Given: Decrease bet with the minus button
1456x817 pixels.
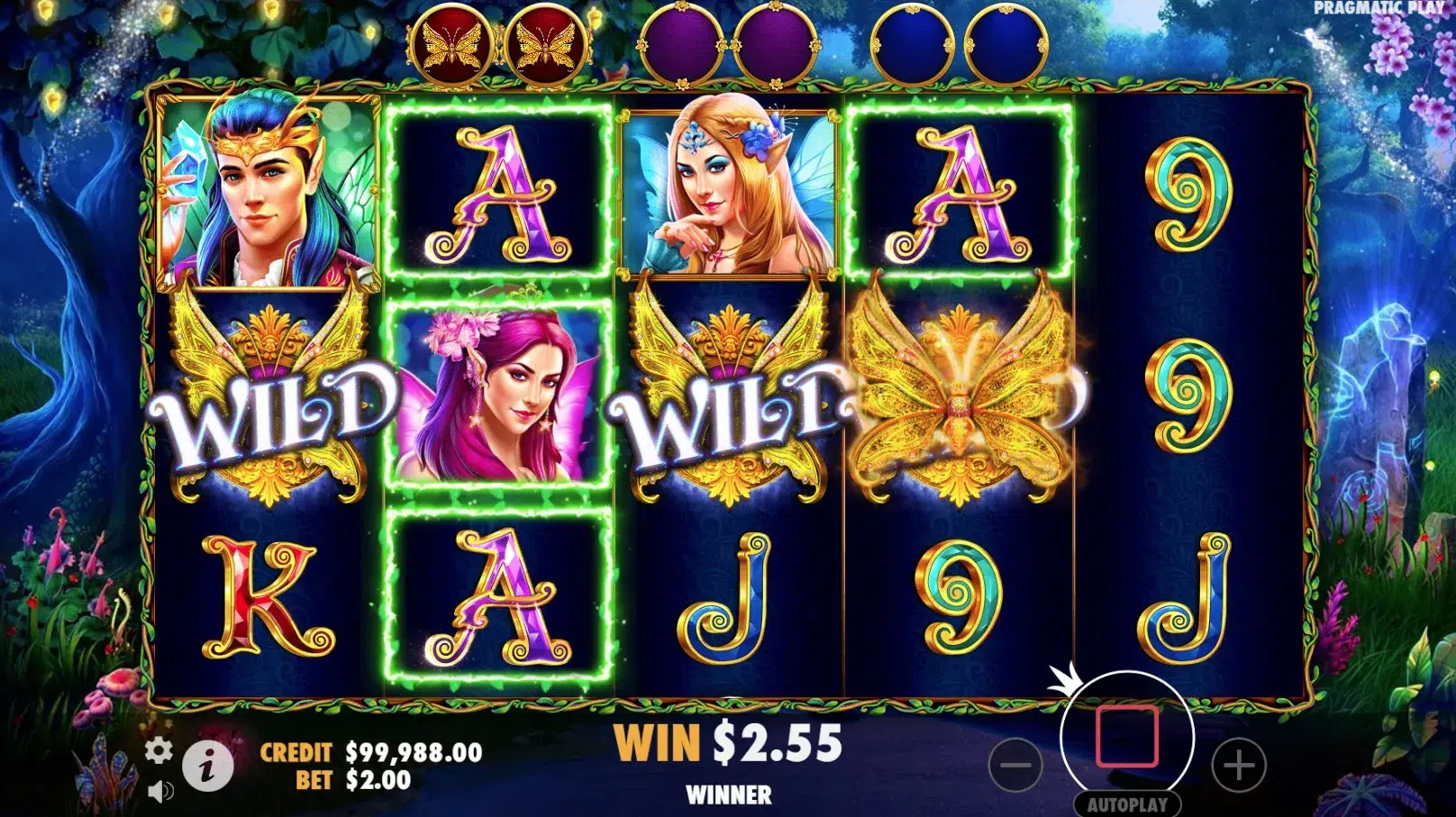Looking at the screenshot, I should coord(1015,766).
